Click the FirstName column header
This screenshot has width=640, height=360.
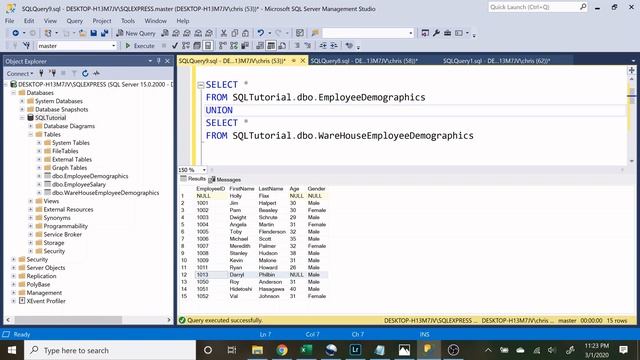pyautogui.click(x=242, y=189)
